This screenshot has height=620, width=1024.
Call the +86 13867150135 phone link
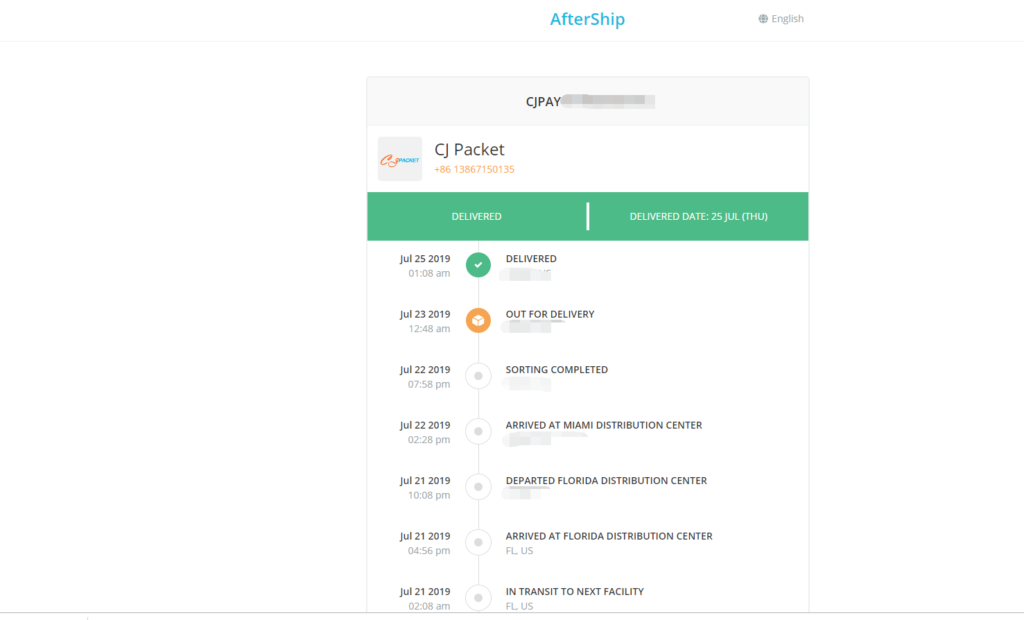(x=474, y=170)
